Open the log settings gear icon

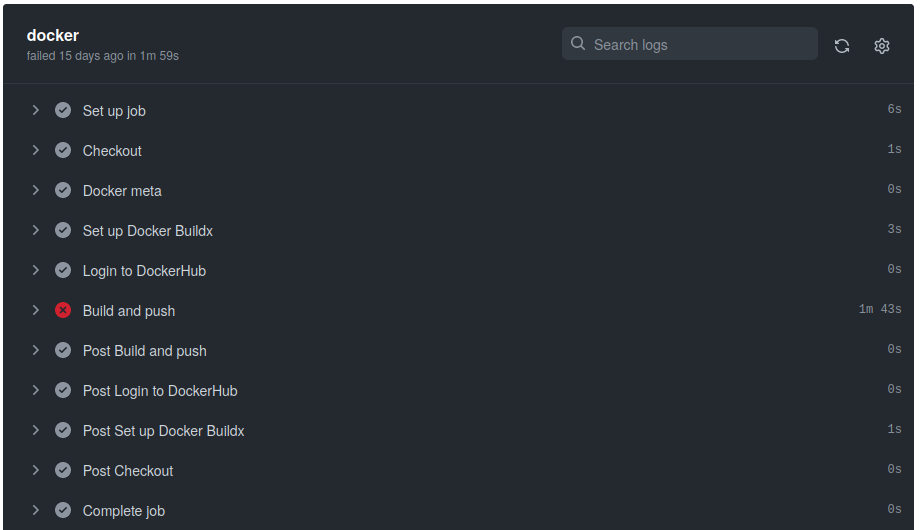tap(881, 45)
